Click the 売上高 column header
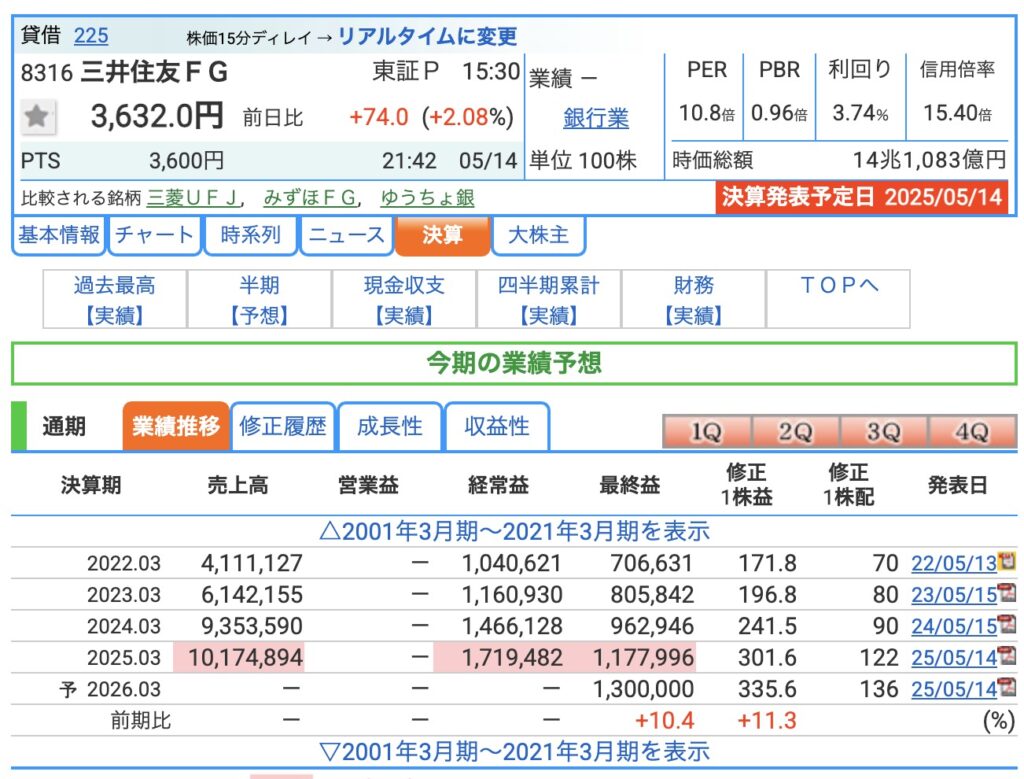The width and height of the screenshot is (1024, 779). (x=238, y=485)
